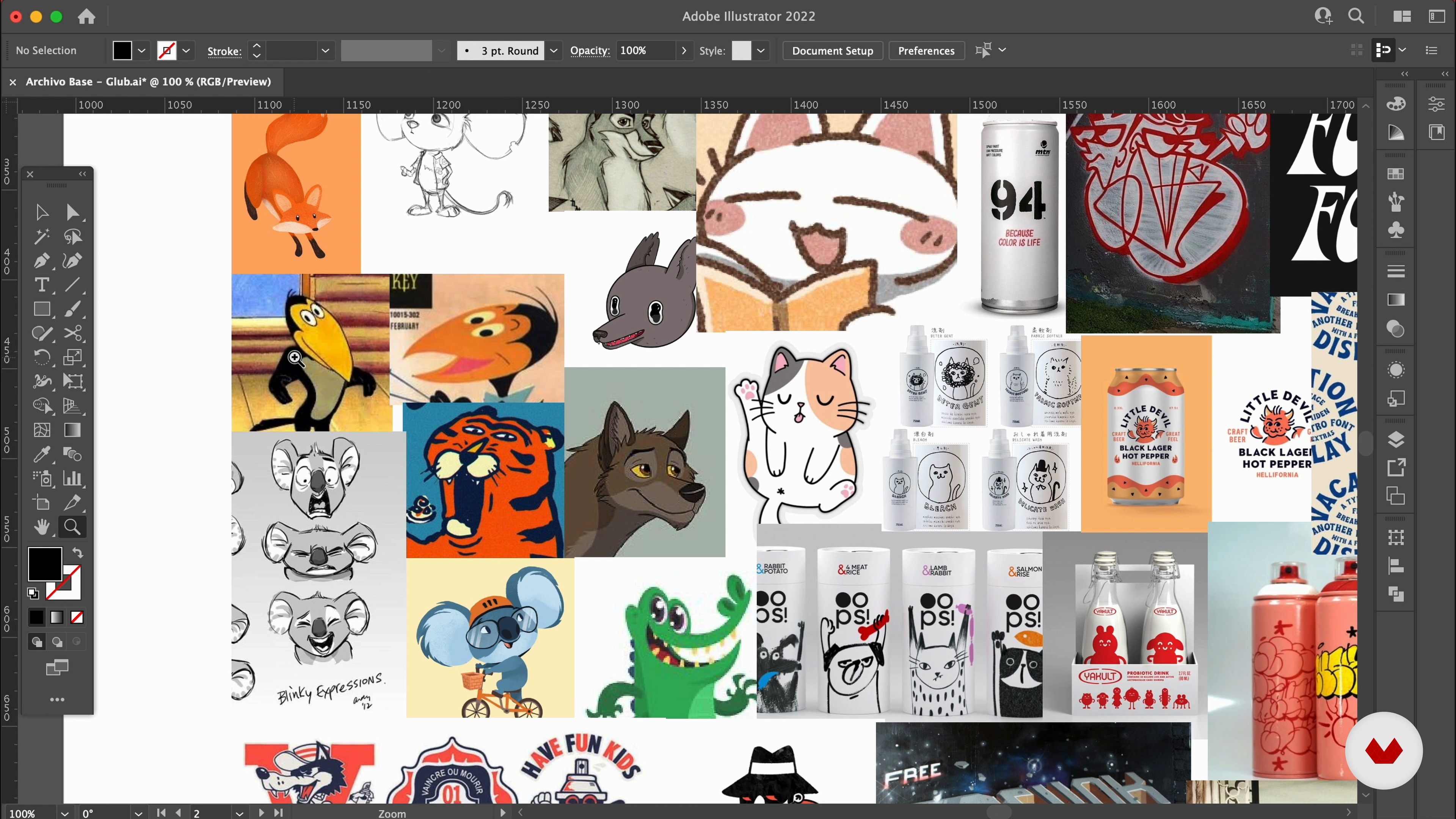Open fill color dropdown in control bar
The image size is (1456, 819).
(x=141, y=50)
